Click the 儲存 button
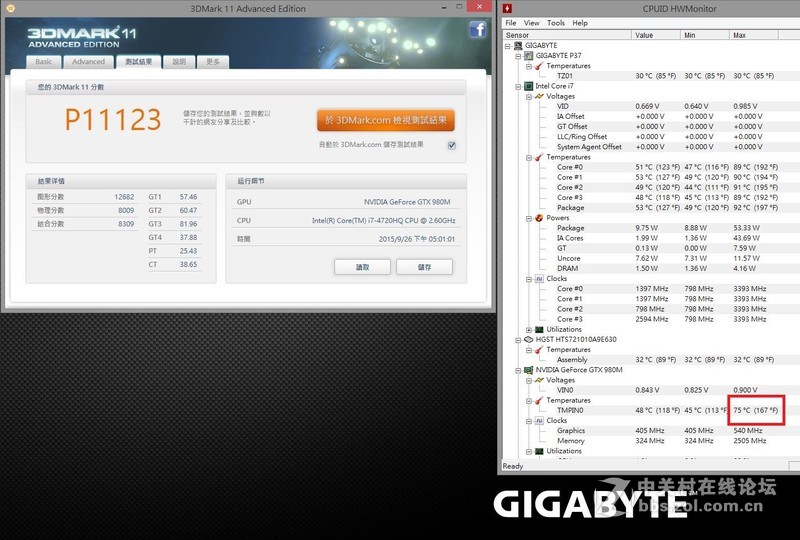 424,267
